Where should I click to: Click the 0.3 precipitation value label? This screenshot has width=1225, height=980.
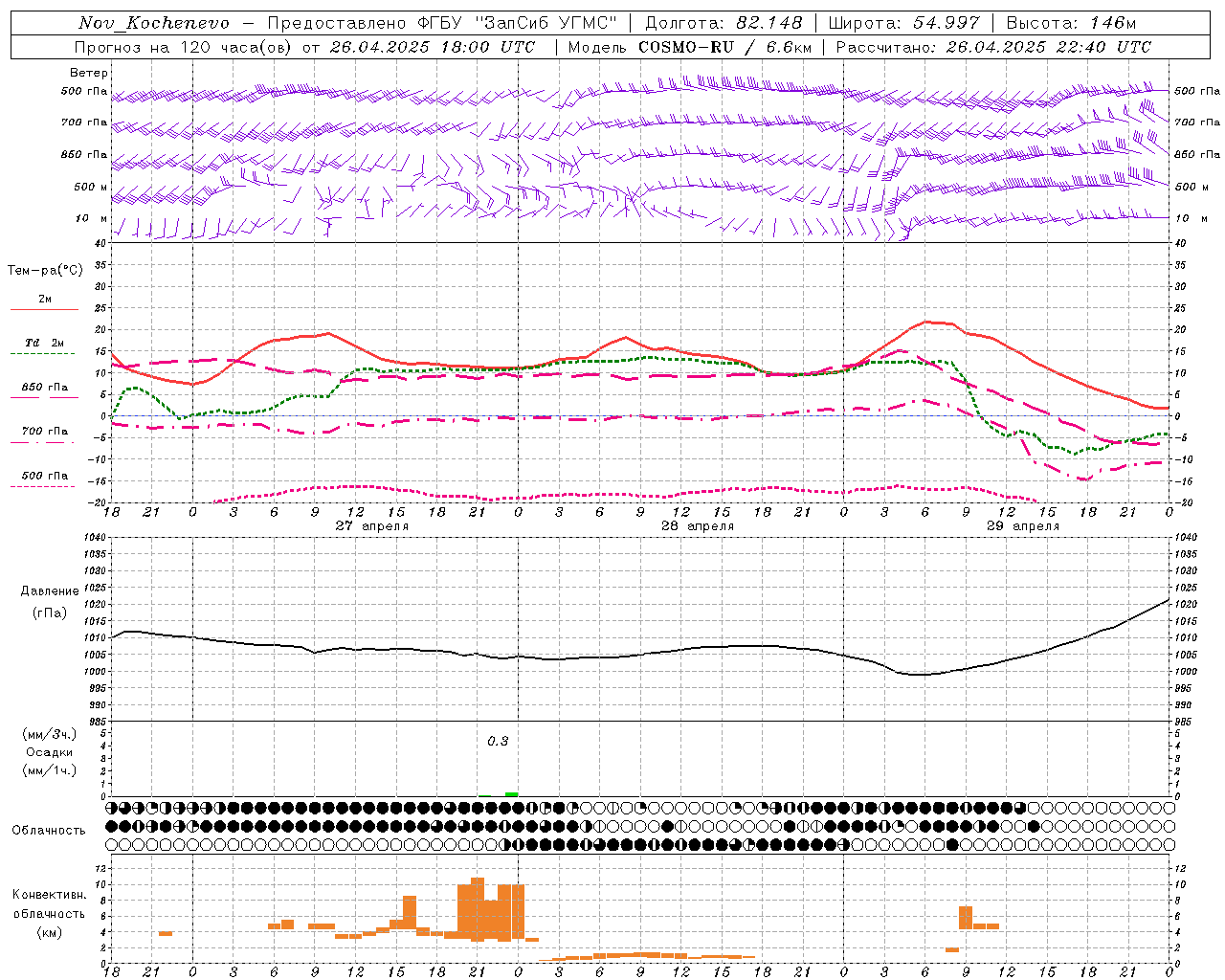coord(498,741)
